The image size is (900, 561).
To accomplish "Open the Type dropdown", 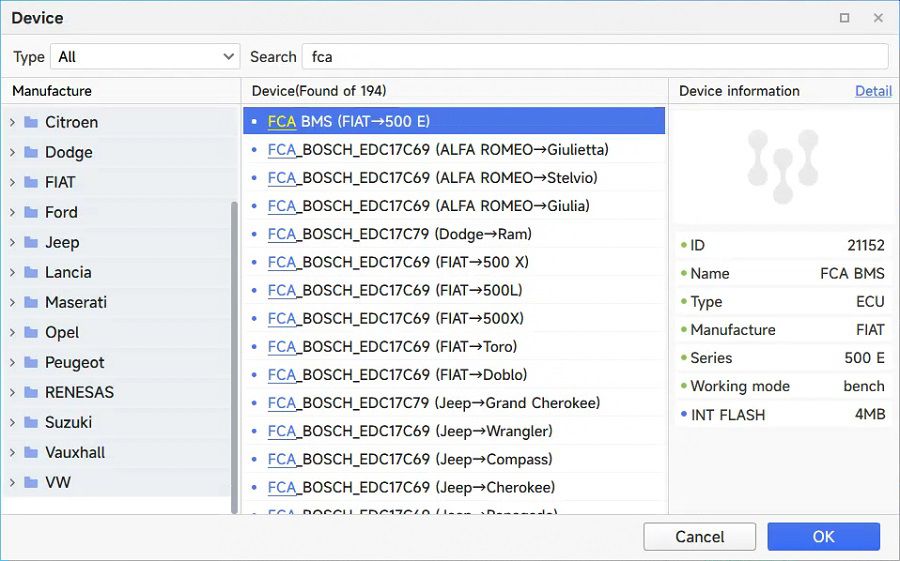I will [x=145, y=57].
